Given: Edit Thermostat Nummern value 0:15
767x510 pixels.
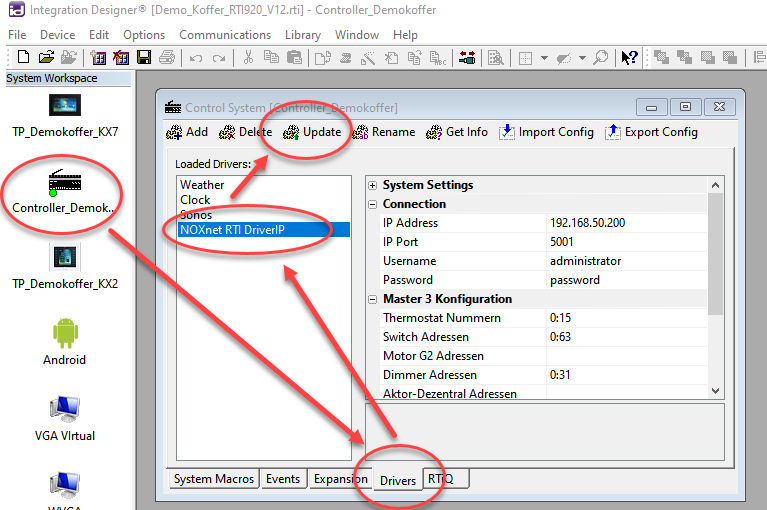Looking at the screenshot, I should click(x=627, y=318).
